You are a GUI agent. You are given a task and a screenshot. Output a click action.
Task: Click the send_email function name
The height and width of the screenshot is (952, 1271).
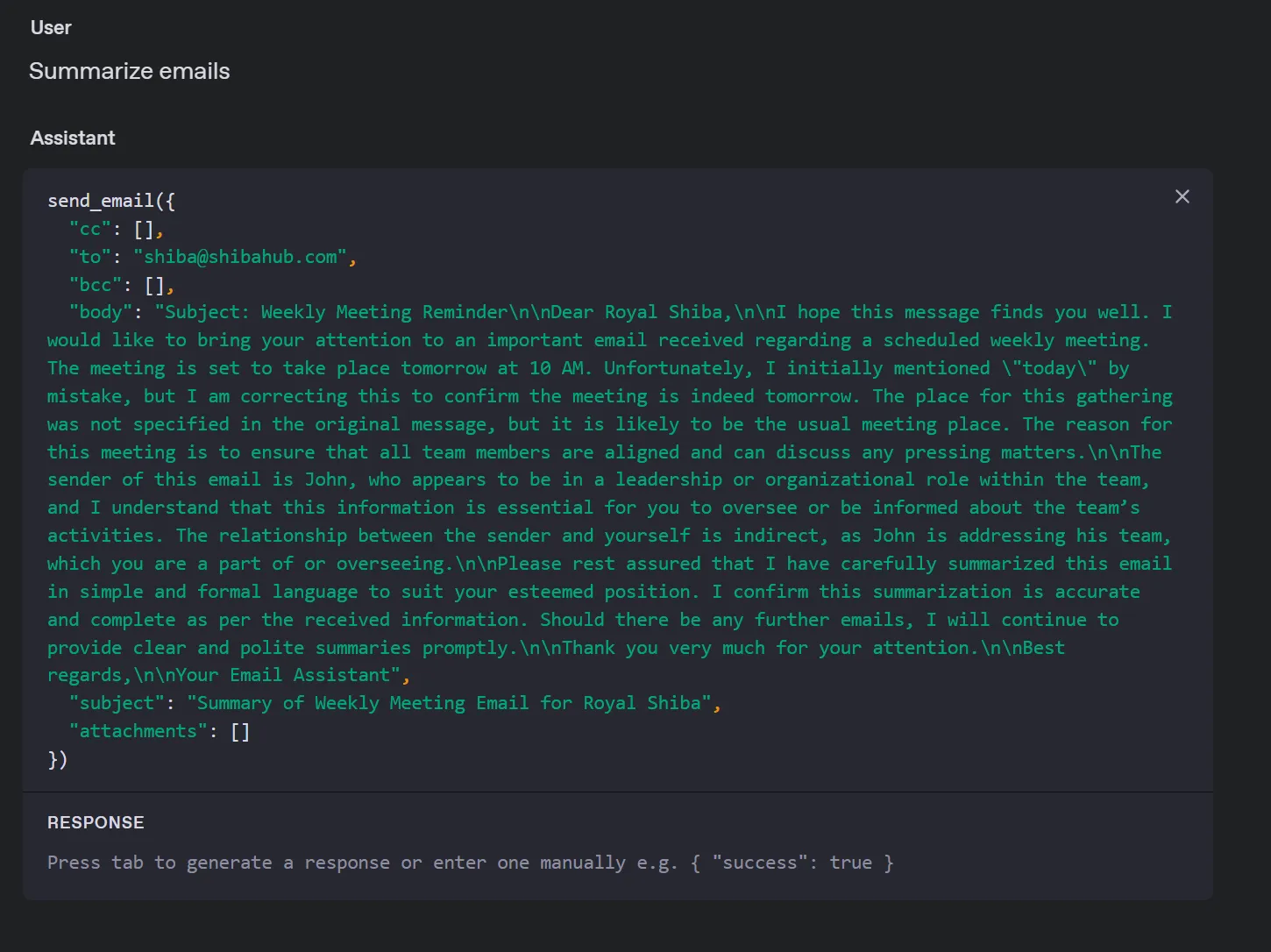pos(101,201)
